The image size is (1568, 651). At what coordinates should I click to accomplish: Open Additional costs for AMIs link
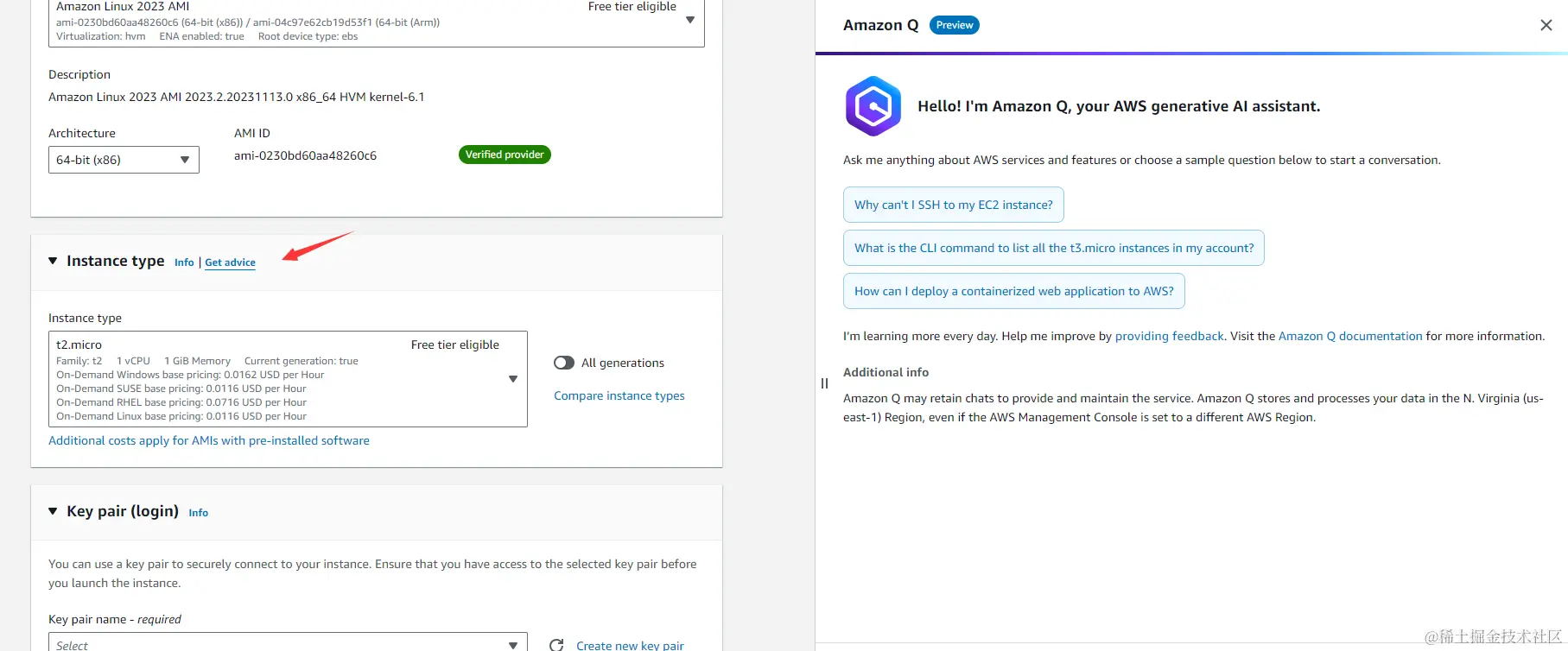(x=209, y=440)
